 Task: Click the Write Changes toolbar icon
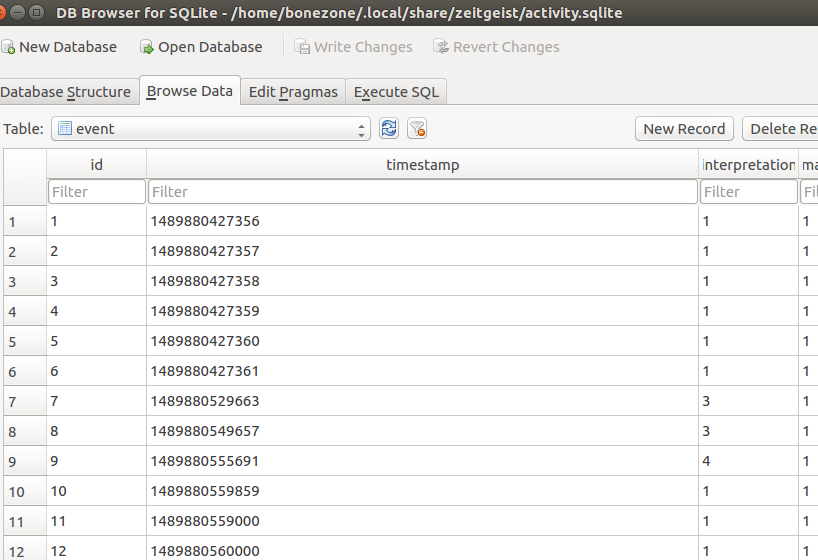click(x=302, y=47)
